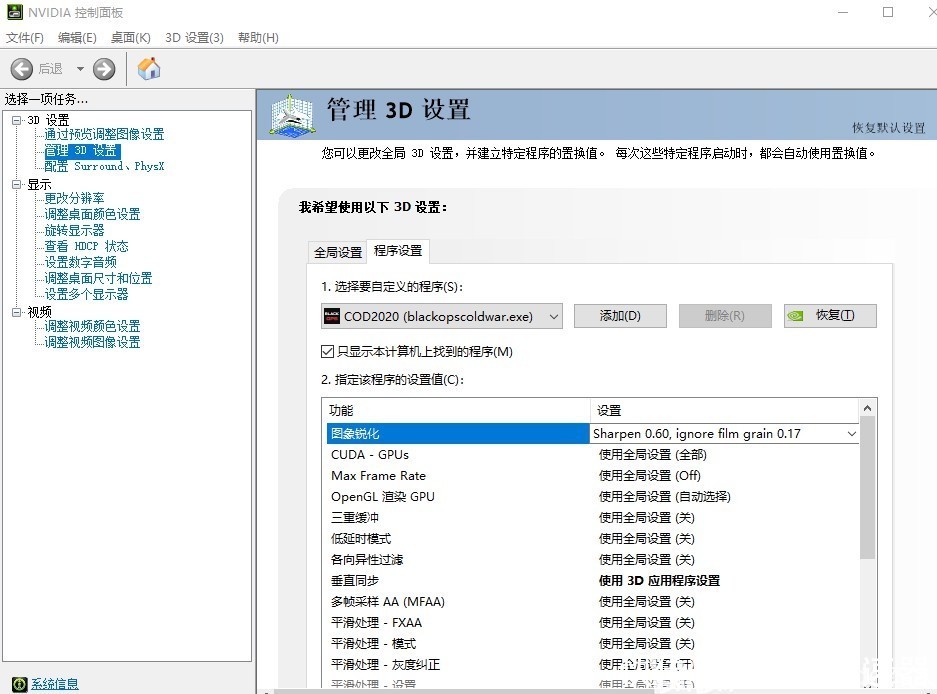Click the home icon in the toolbar
Image resolution: width=937 pixels, height=694 pixels.
tap(146, 69)
